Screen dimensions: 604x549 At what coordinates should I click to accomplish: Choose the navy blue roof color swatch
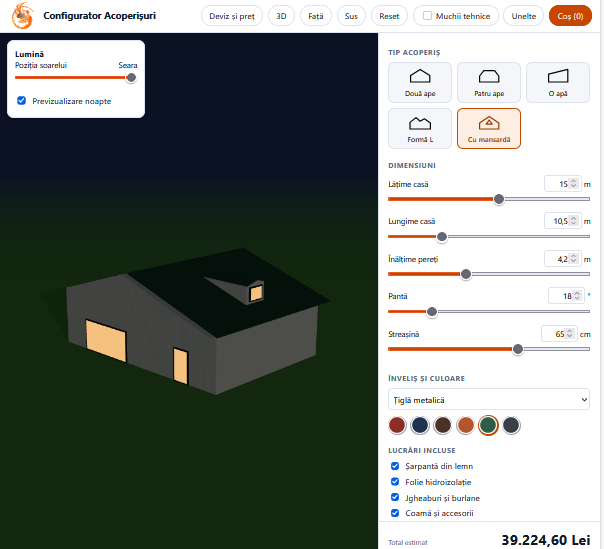tap(420, 425)
